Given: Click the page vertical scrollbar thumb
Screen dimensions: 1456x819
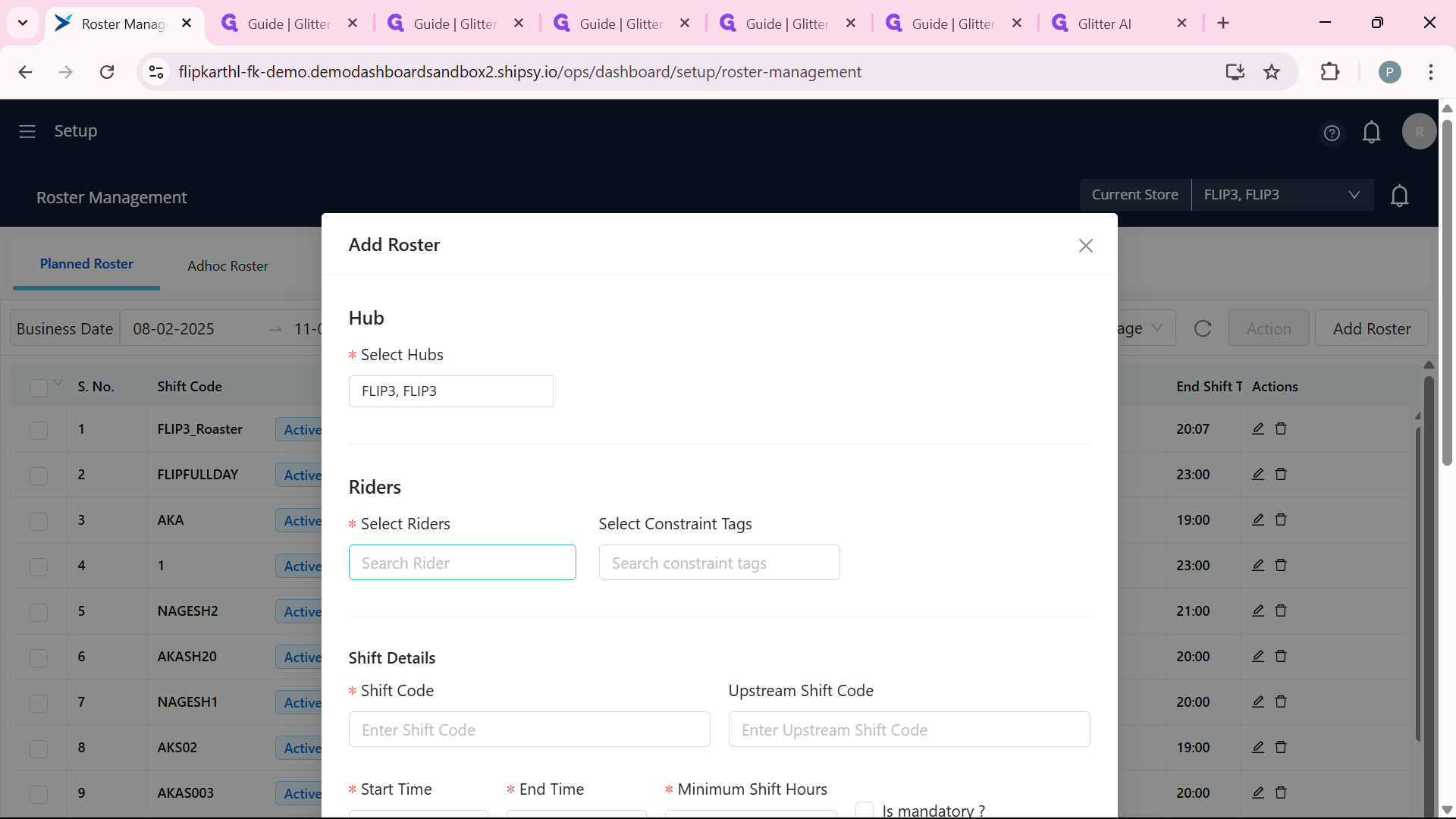Looking at the screenshot, I should (x=1447, y=292).
